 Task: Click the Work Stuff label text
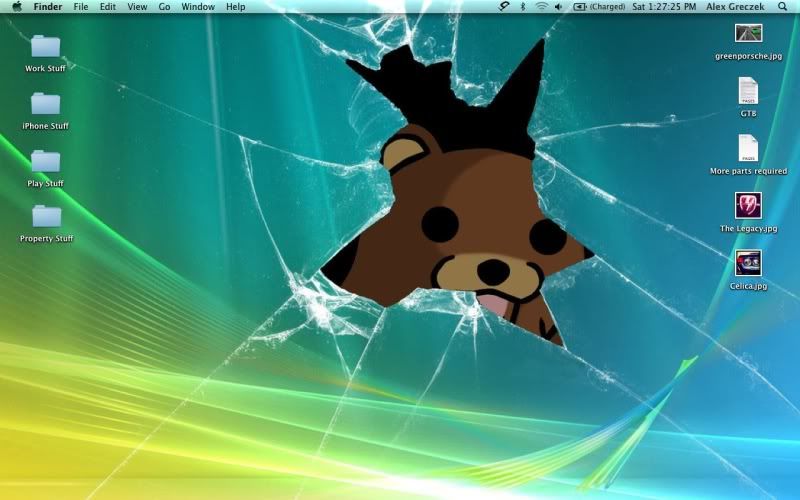click(x=45, y=68)
